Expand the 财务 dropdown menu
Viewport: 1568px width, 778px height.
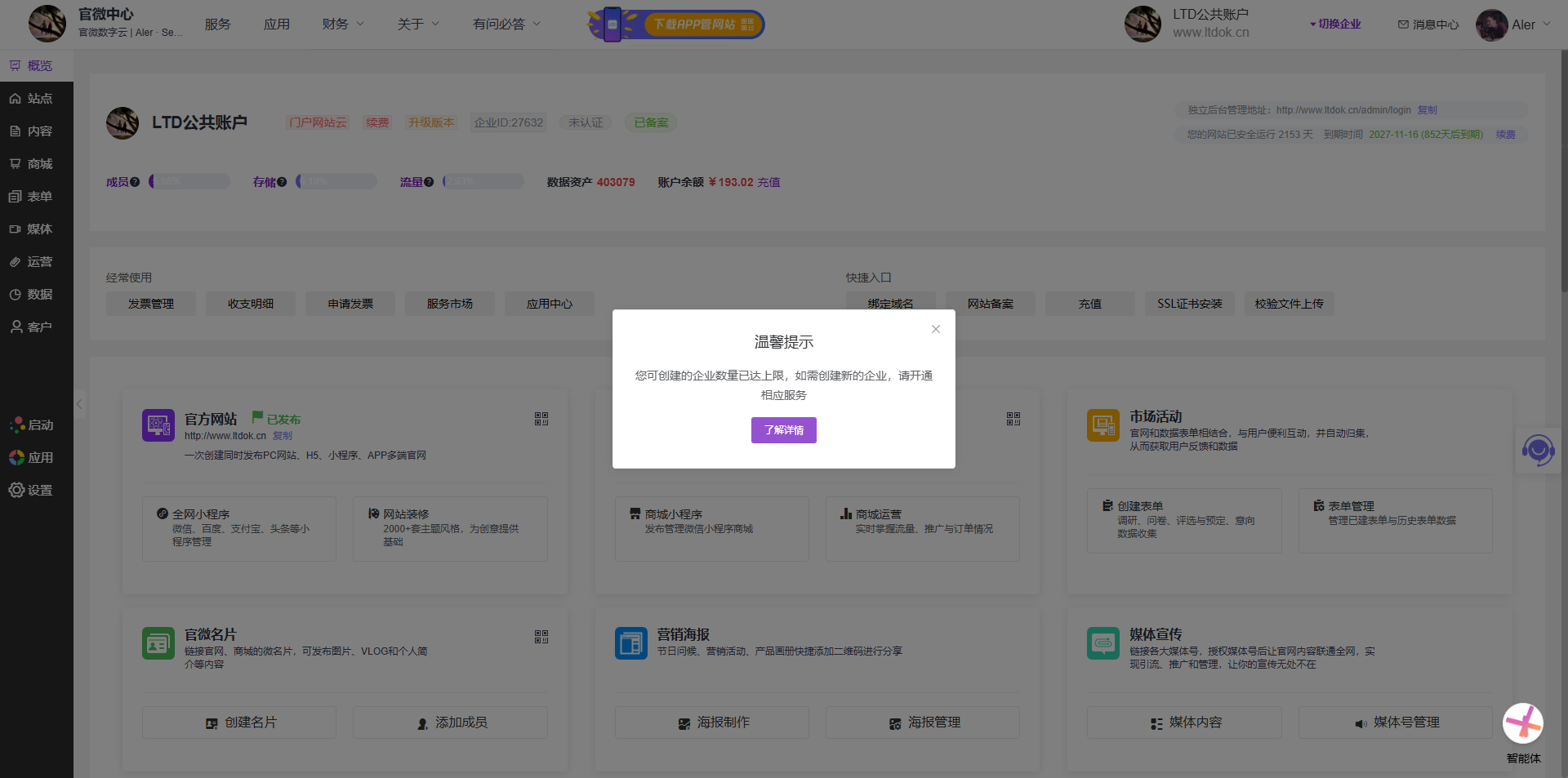pos(343,24)
